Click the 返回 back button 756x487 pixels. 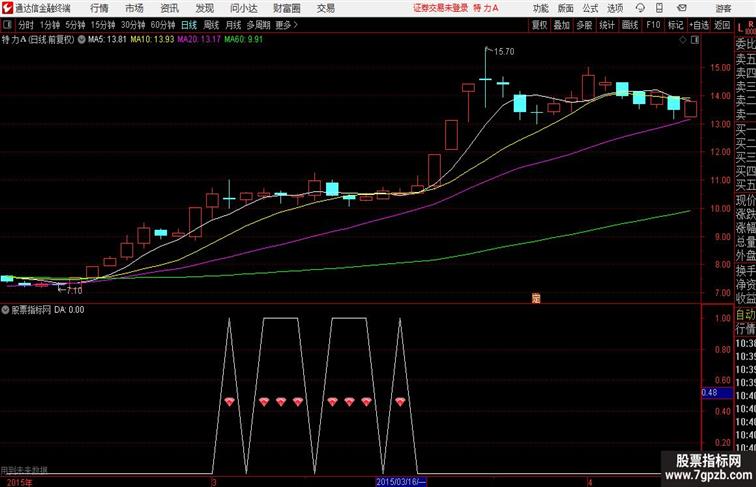click(722, 25)
